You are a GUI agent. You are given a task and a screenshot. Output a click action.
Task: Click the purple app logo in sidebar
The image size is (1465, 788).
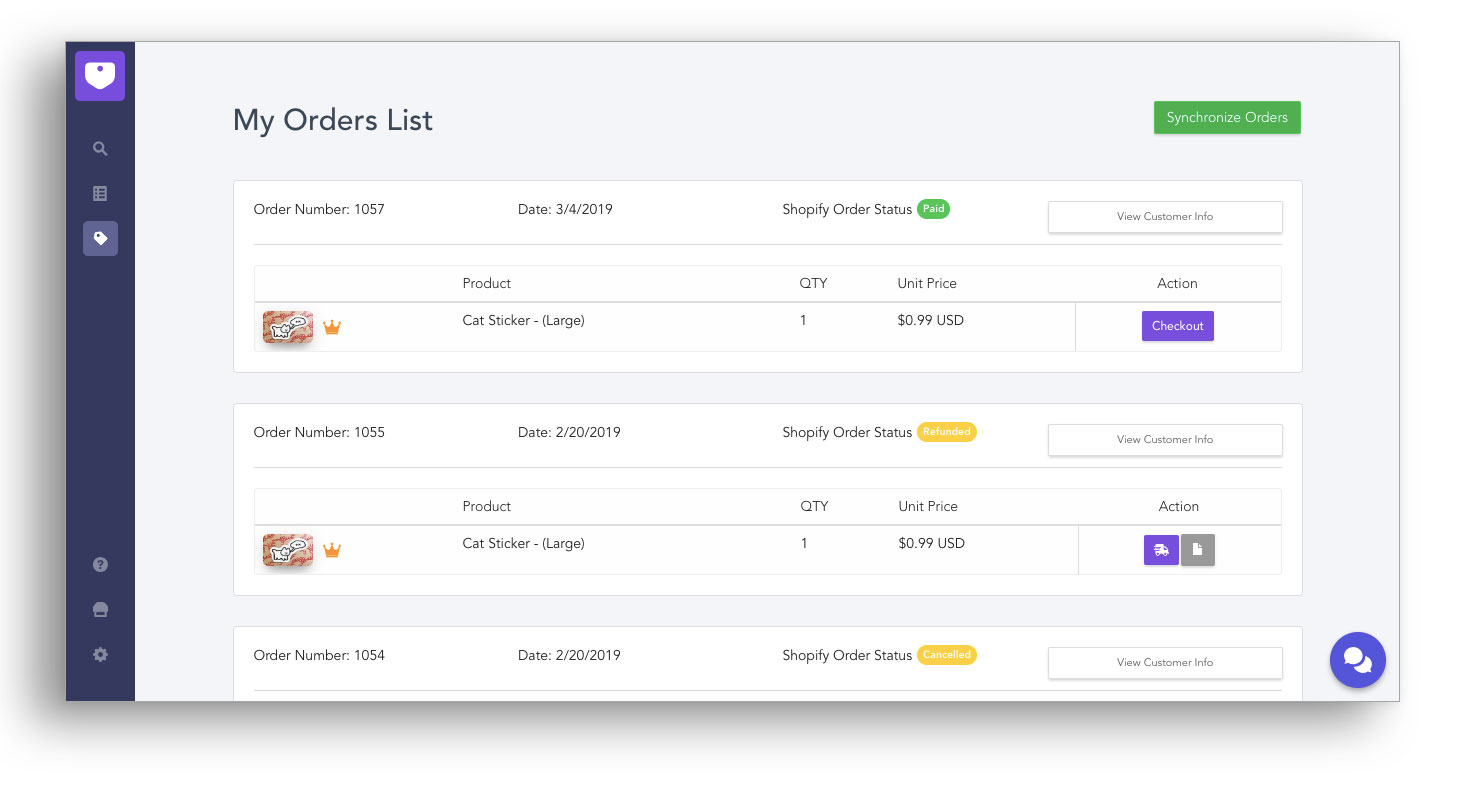pos(100,76)
